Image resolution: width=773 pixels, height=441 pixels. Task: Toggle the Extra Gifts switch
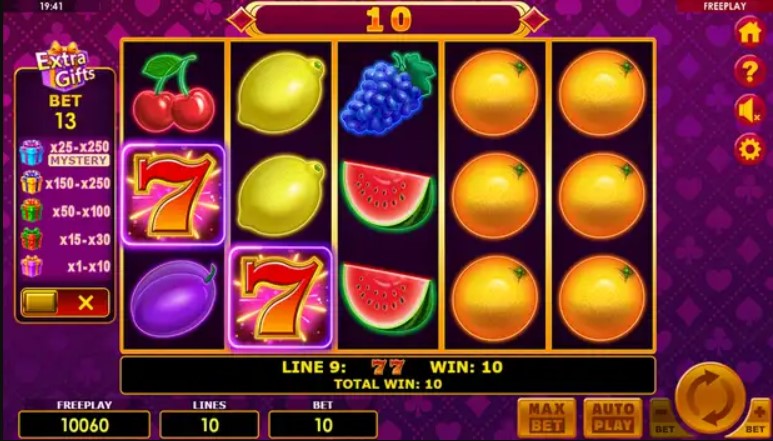tap(65, 303)
